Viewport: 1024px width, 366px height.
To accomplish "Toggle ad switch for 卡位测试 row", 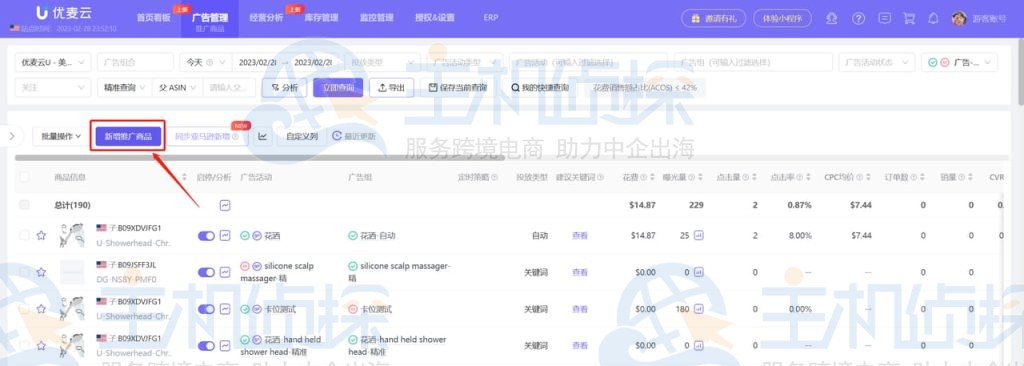I will [206, 308].
